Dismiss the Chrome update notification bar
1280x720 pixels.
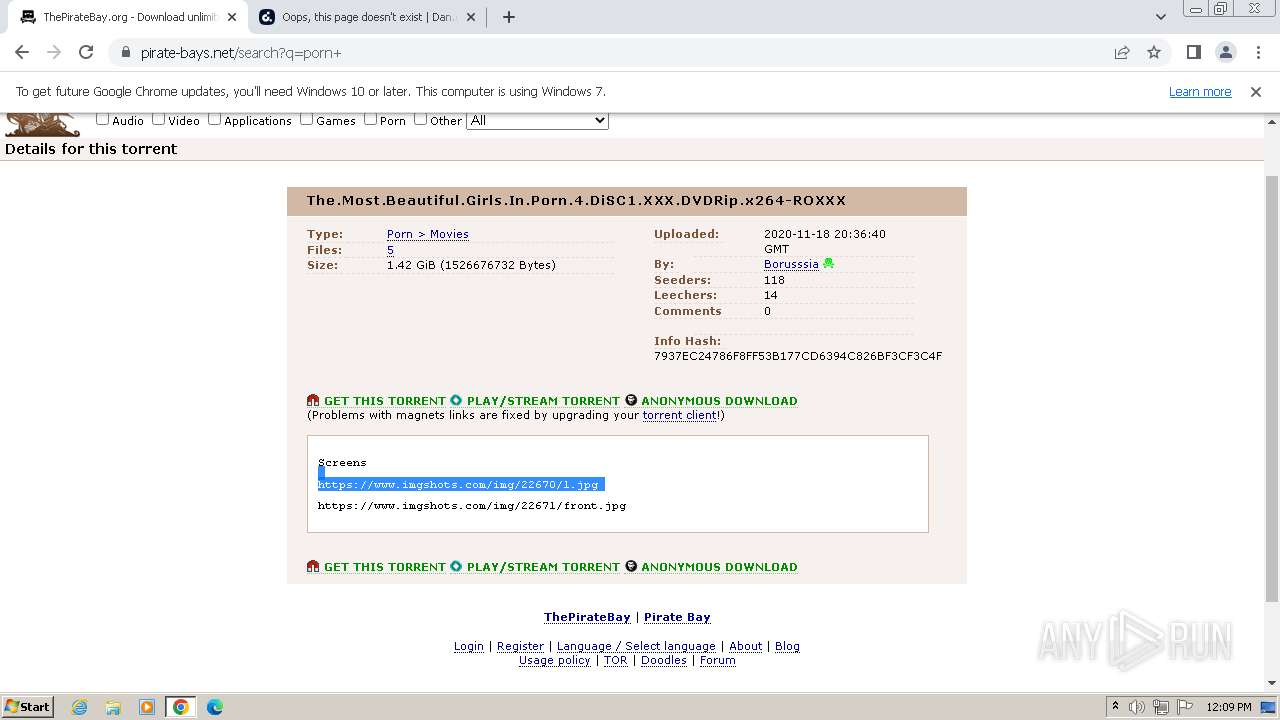pos(1256,92)
